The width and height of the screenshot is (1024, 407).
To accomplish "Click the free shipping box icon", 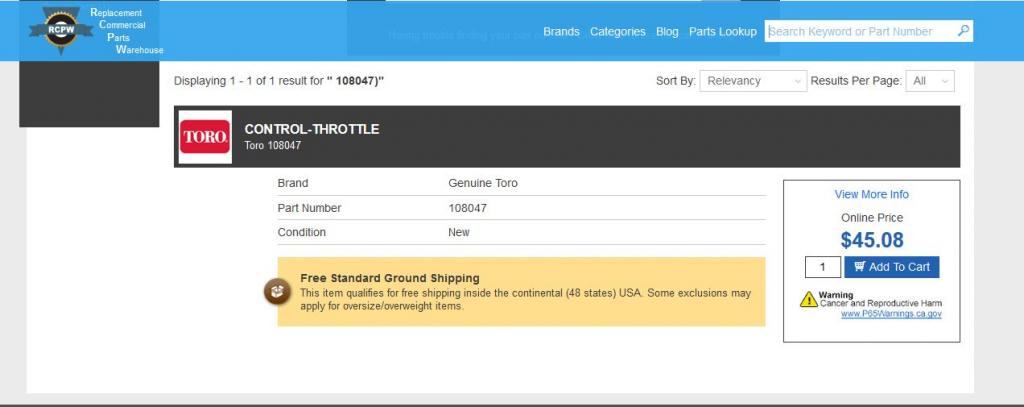I will [277, 291].
